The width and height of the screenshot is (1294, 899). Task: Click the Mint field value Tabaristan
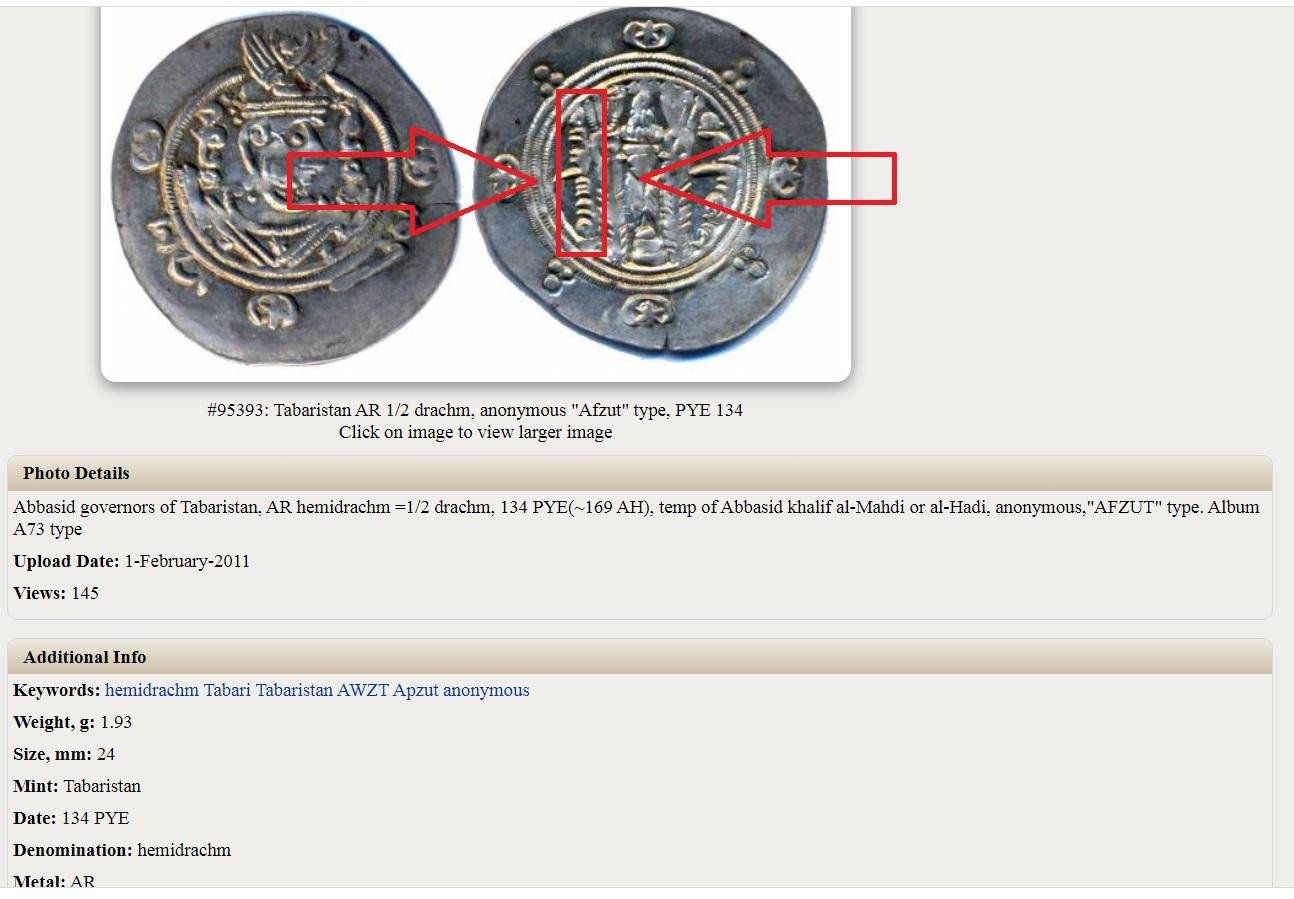point(102,786)
